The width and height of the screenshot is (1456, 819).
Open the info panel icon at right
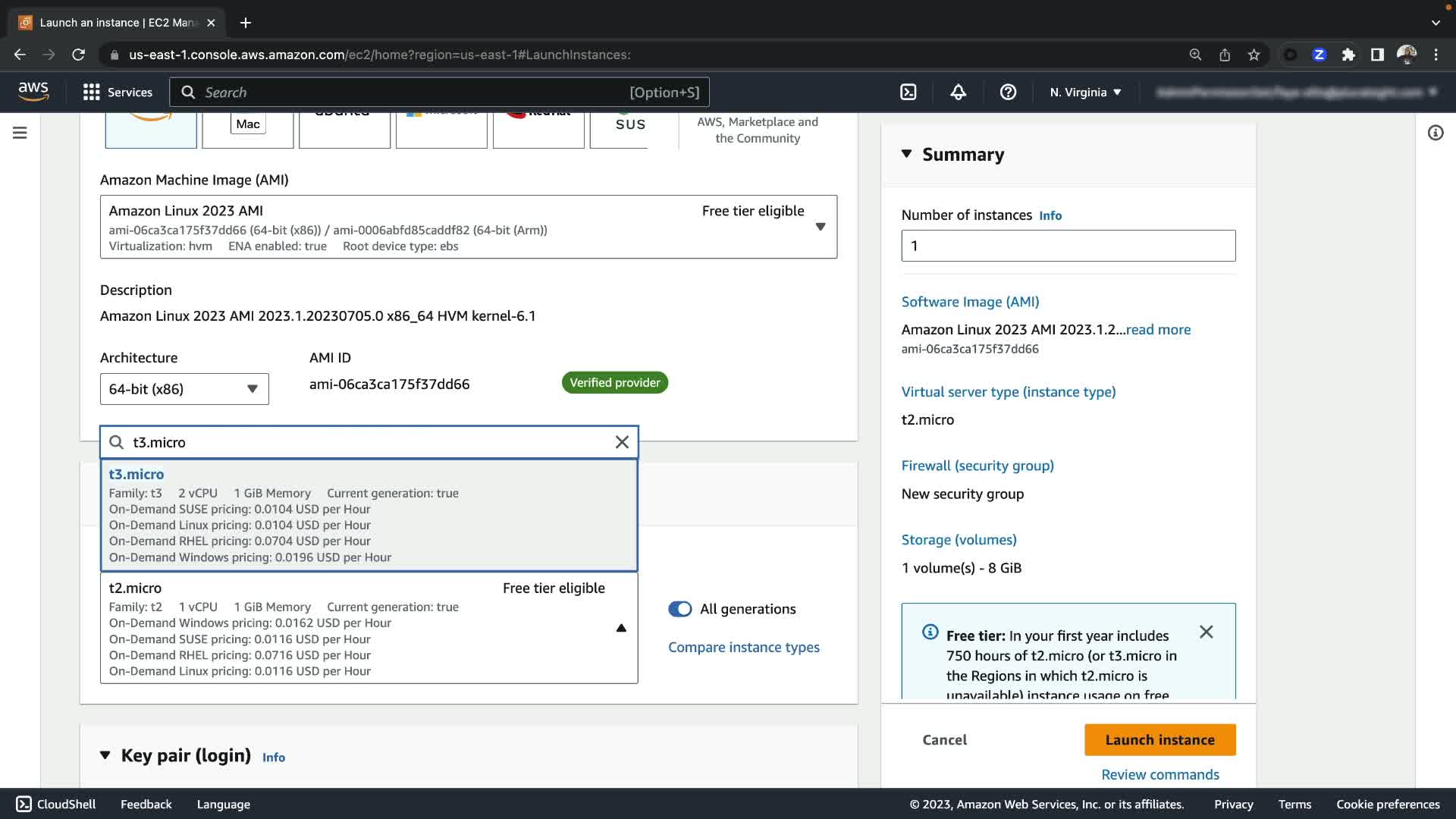point(1435,133)
